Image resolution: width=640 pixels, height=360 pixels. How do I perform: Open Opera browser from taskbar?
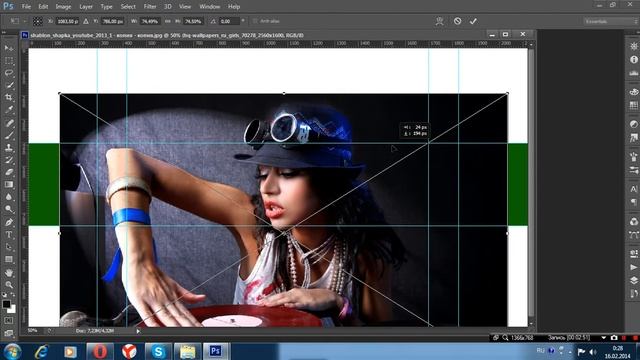pos(100,351)
